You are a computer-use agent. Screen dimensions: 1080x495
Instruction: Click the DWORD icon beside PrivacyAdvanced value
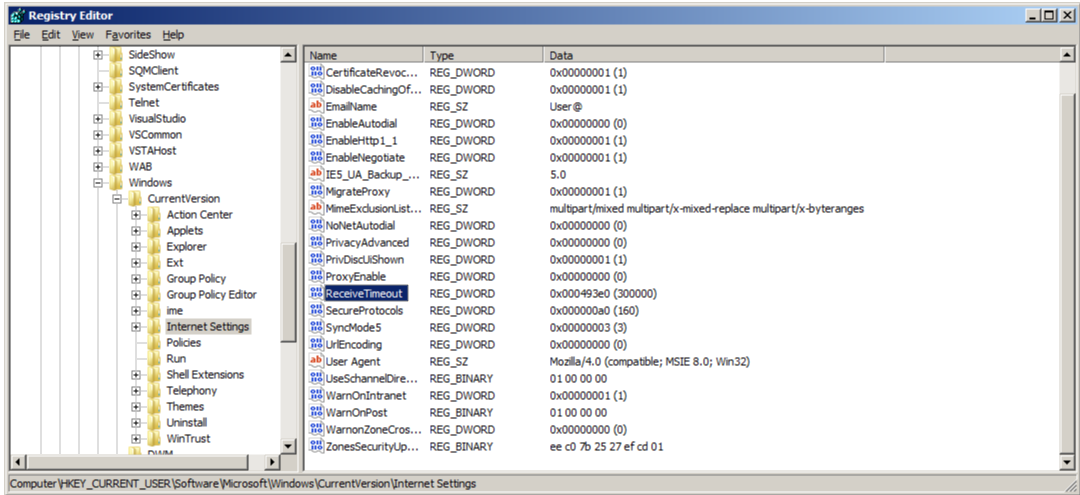(x=316, y=242)
